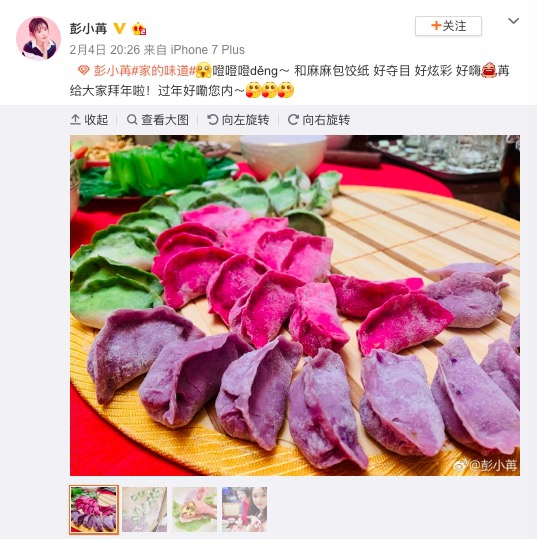
Task: Click the membership badge next to the username
Action: (139, 29)
